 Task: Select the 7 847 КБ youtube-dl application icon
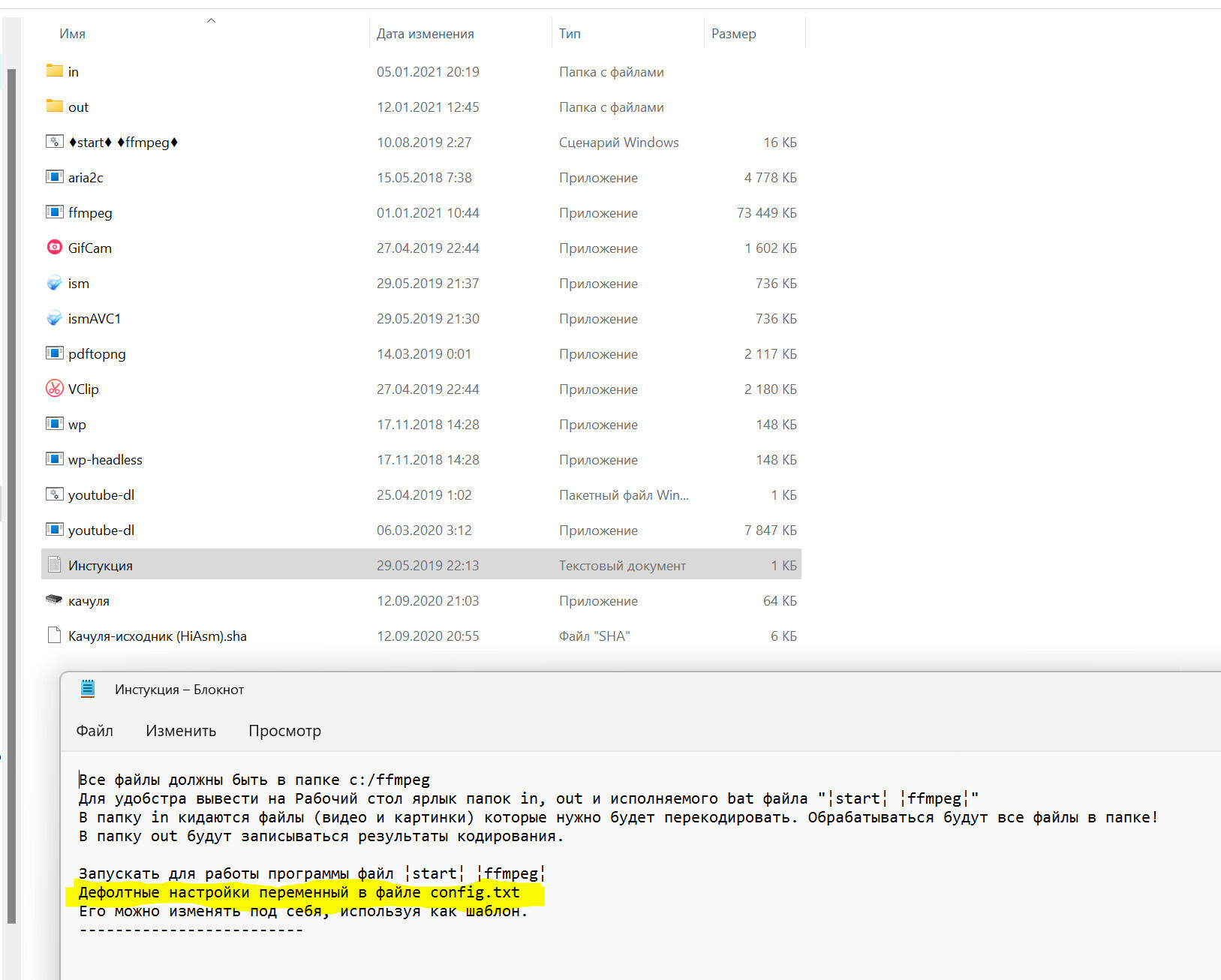[54, 529]
